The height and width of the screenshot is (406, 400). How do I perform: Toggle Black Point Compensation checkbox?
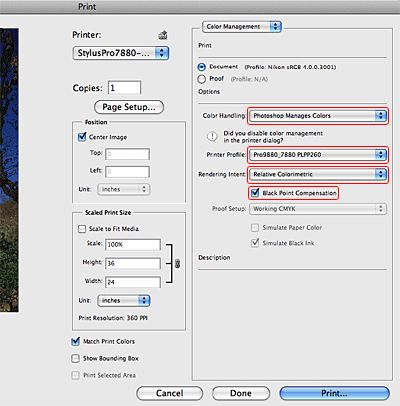coord(255,193)
